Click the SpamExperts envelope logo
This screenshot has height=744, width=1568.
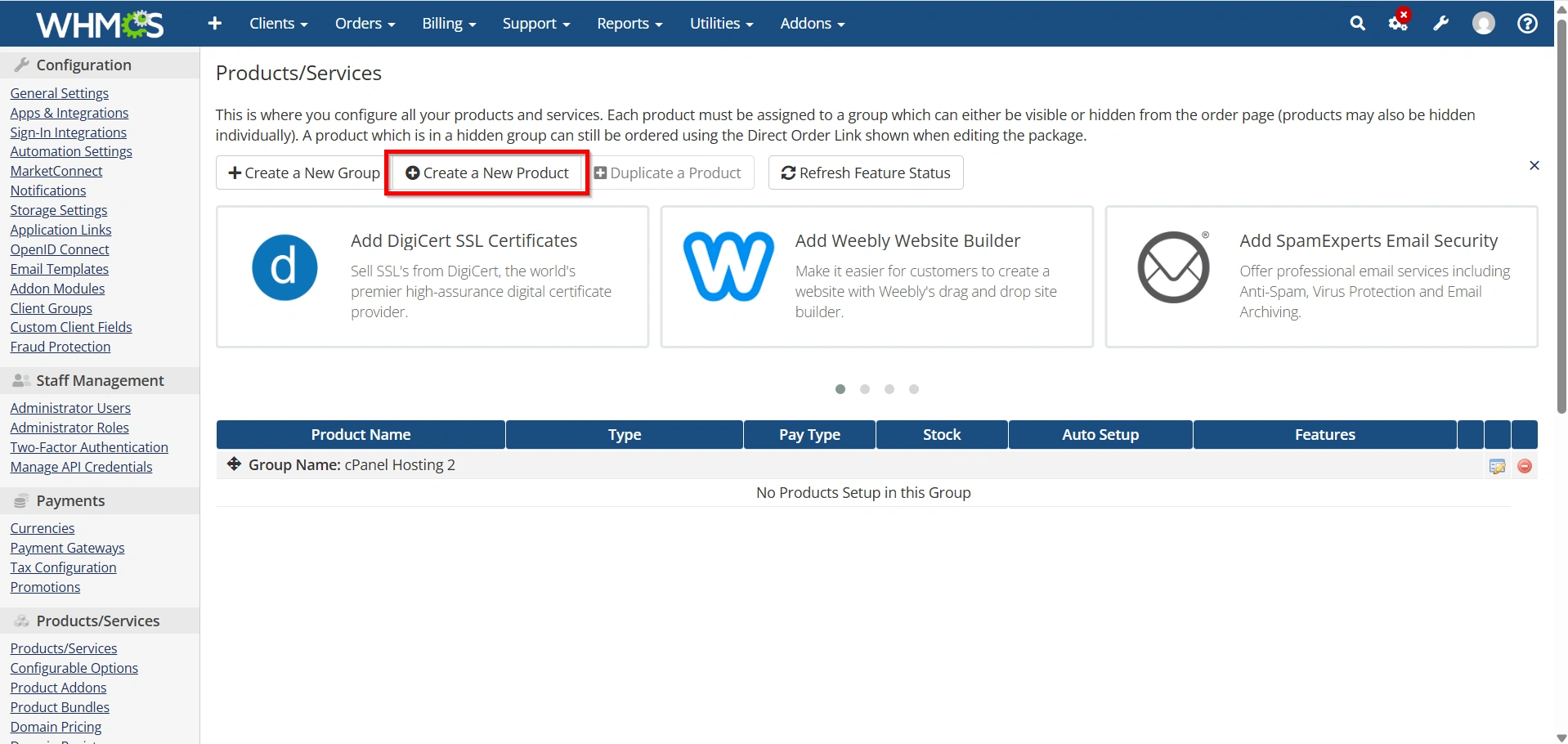coord(1174,267)
